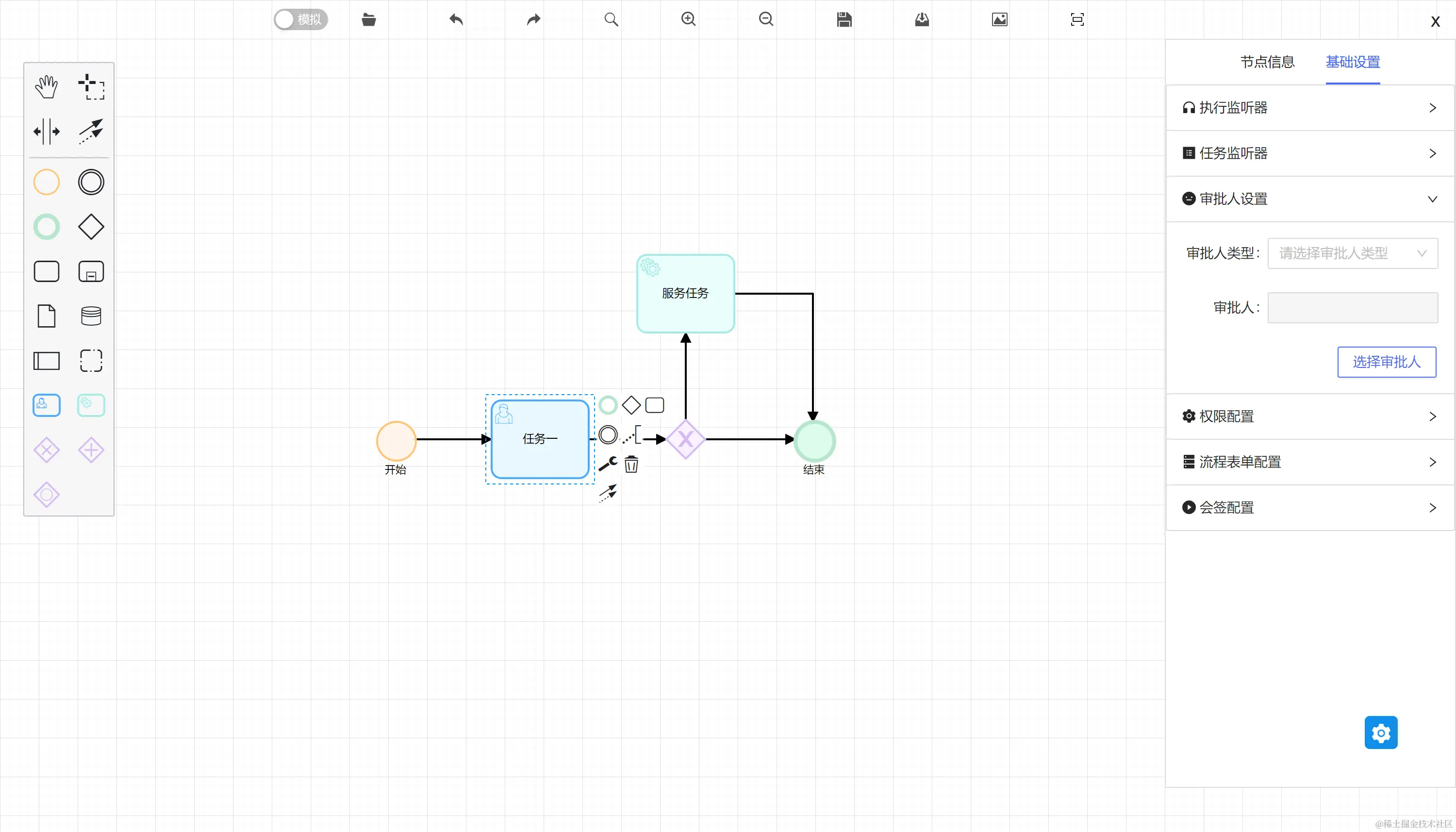Pick the space tool in palette

[46, 132]
